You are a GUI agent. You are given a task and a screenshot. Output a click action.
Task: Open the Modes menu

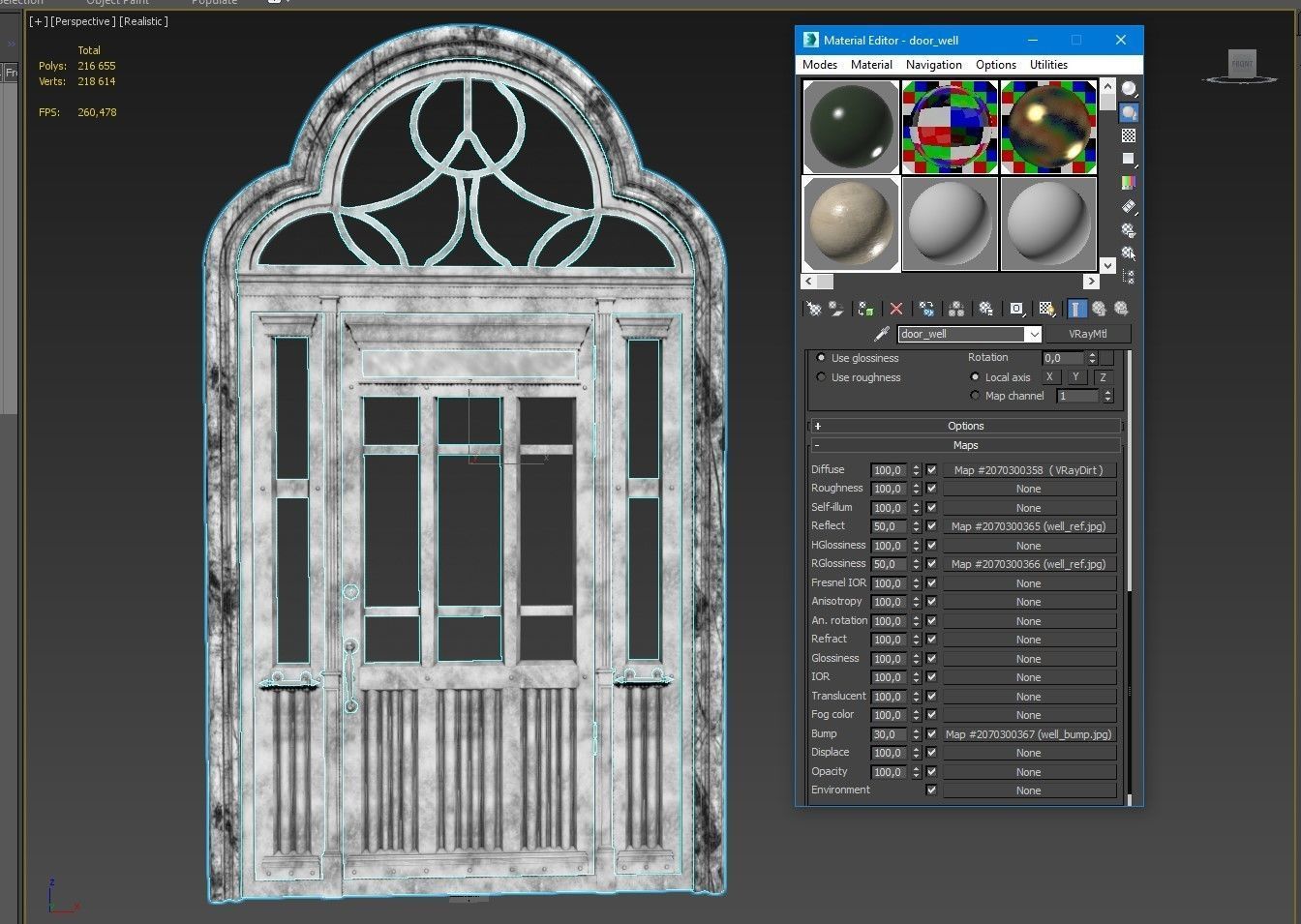point(820,65)
